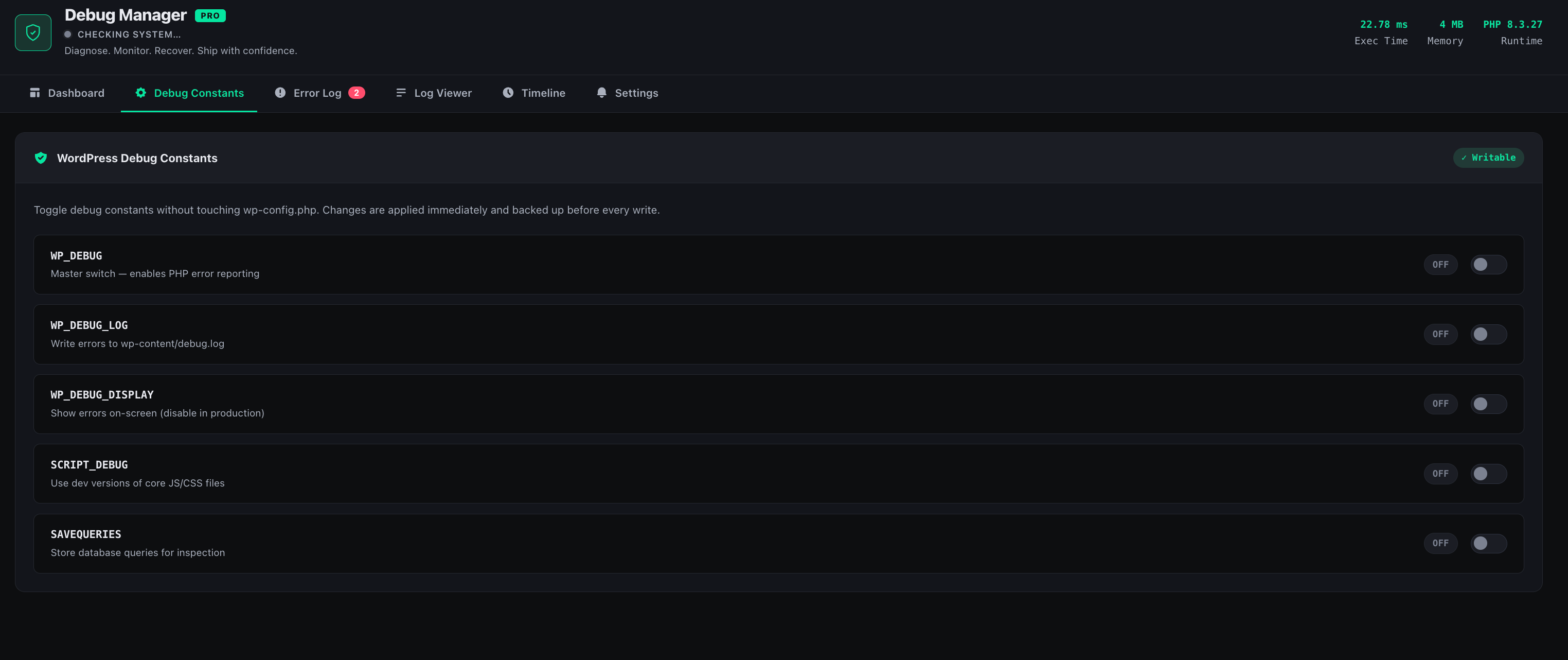Viewport: 1568px width, 660px height.
Task: Click 'Use dev versions of core JS/CSS files'
Action: click(x=137, y=483)
